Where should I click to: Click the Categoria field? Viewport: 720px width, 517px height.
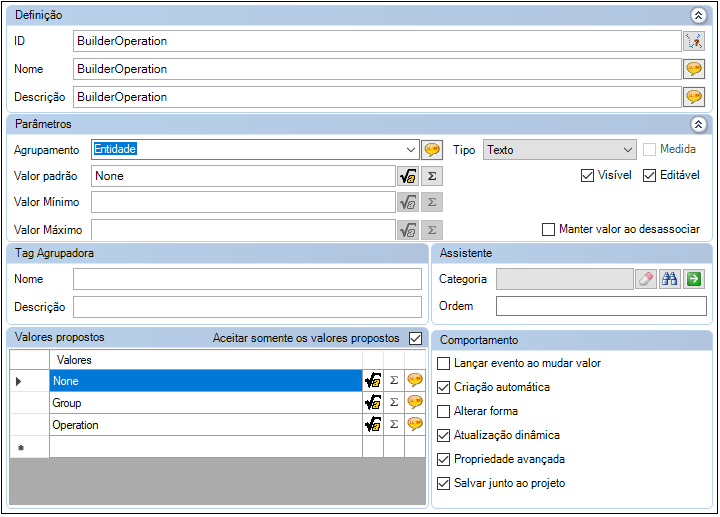point(565,279)
